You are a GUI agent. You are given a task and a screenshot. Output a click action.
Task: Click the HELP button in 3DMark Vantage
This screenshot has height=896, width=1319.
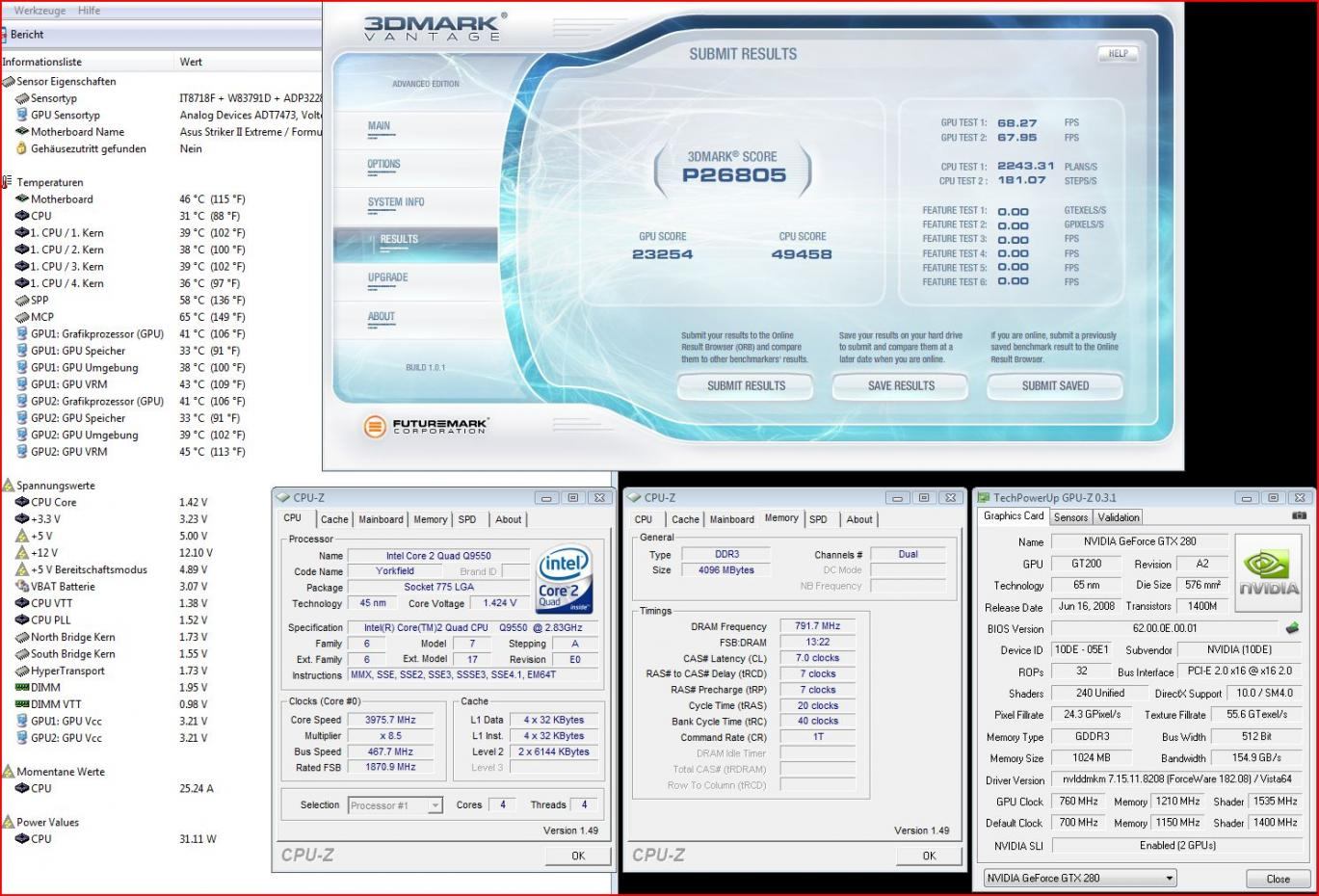point(1118,54)
